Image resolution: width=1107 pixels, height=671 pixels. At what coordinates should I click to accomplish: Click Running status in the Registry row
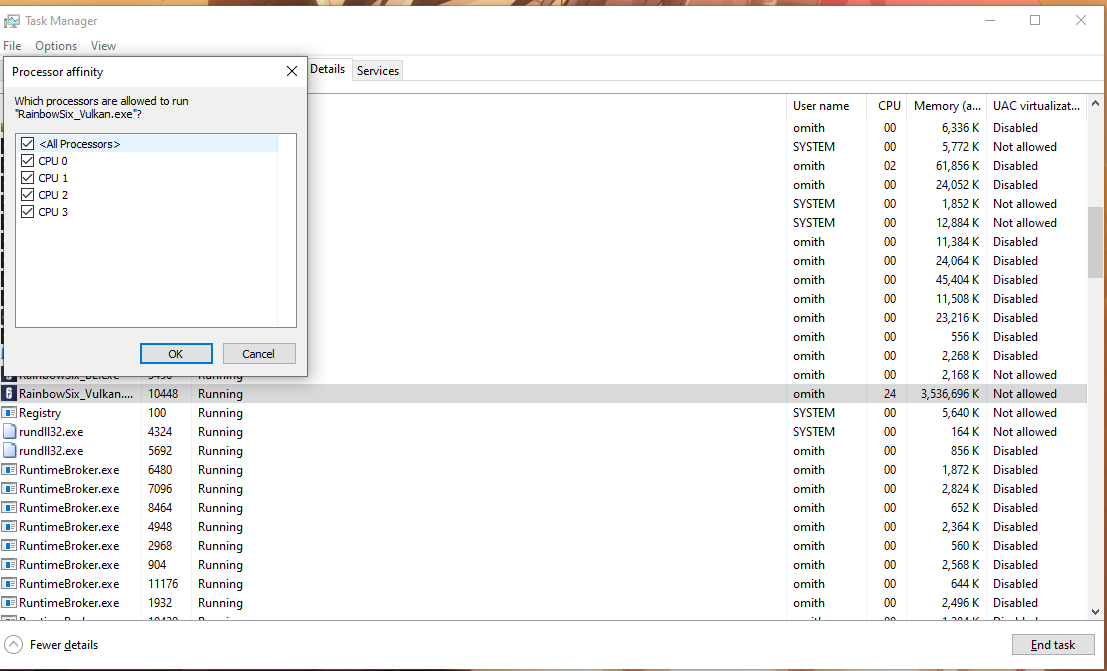point(220,413)
